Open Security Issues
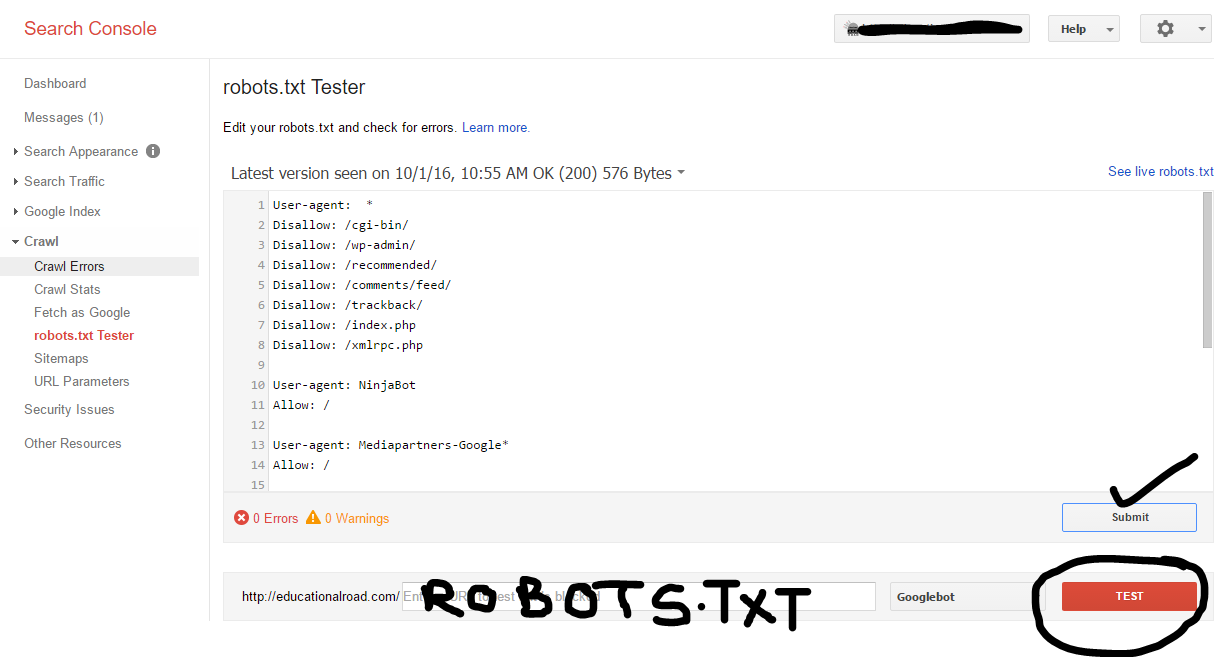Viewport: 1227px width, 657px height. [69, 410]
